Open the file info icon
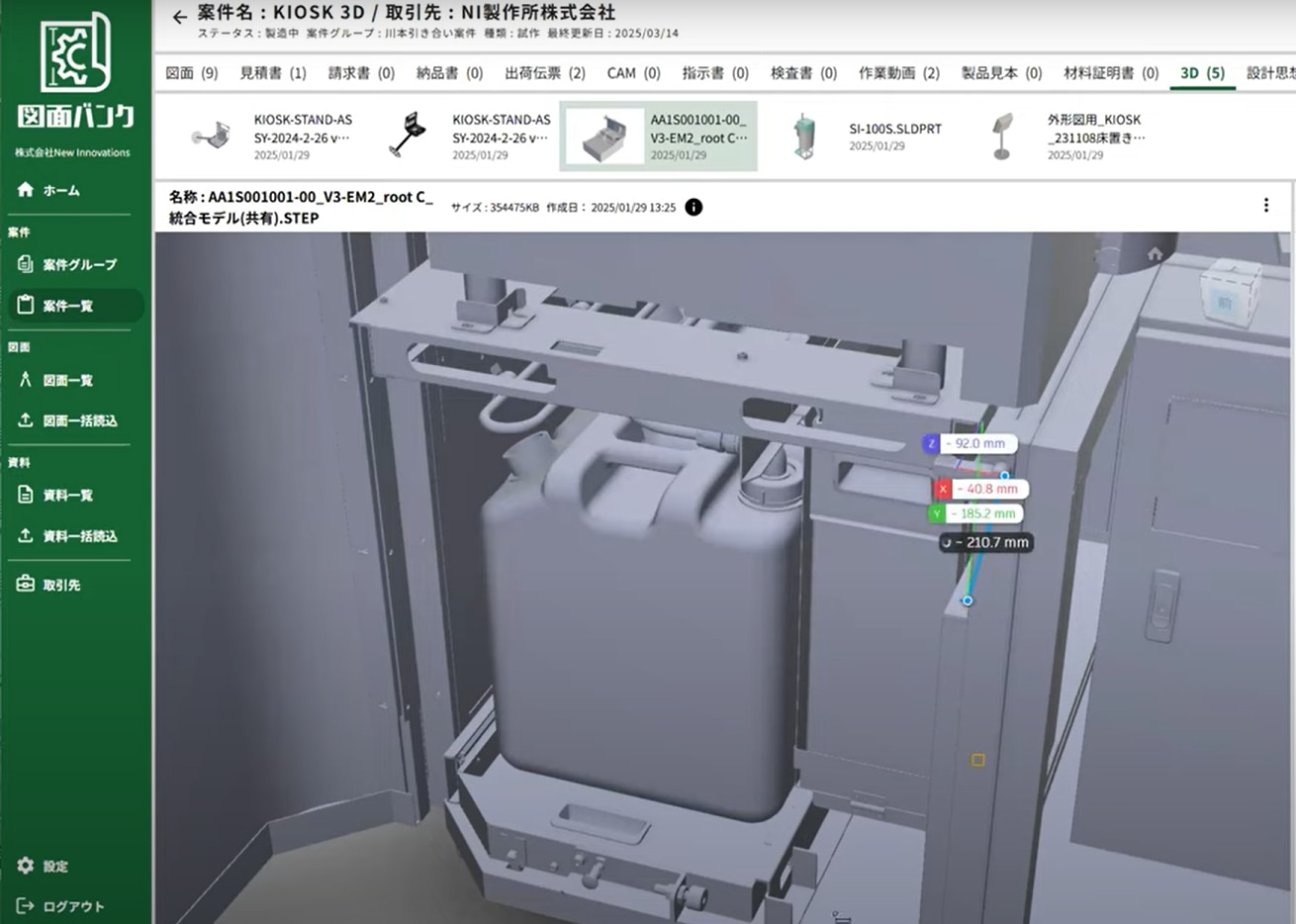Viewport: 1296px width, 924px height. [694, 207]
